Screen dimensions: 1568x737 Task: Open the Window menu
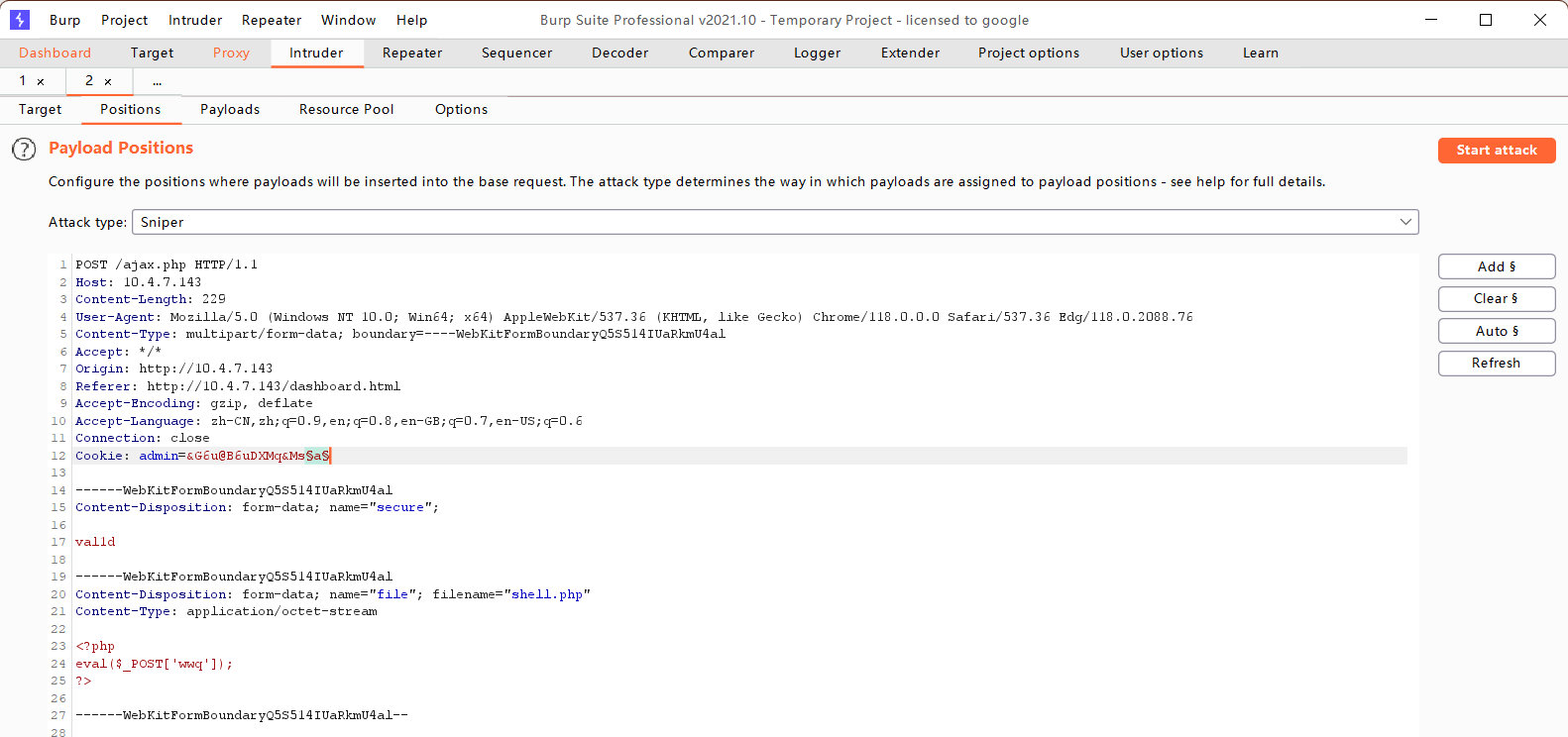[348, 20]
